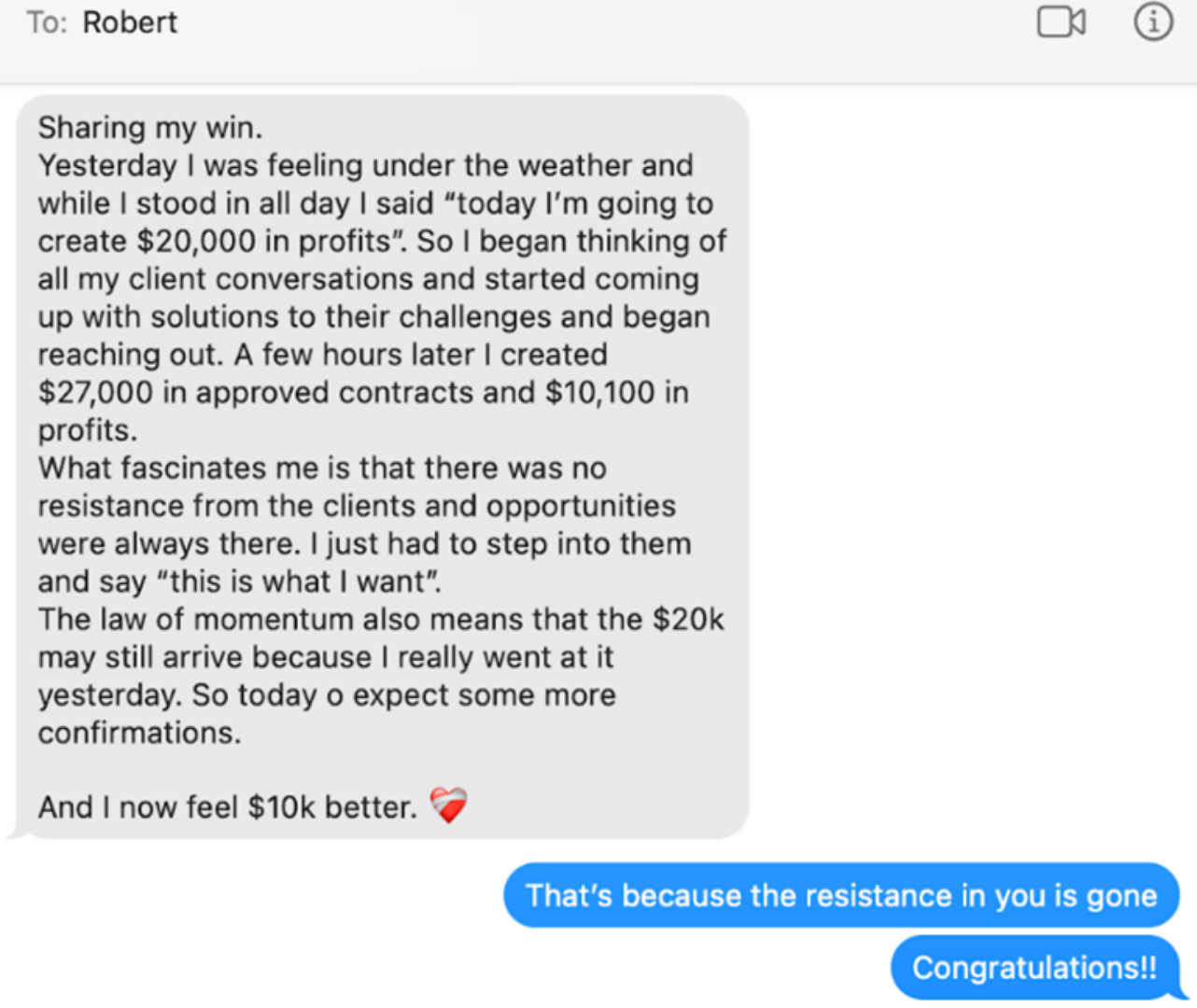
Task: Select the recipient name Robert
Action: tap(130, 22)
